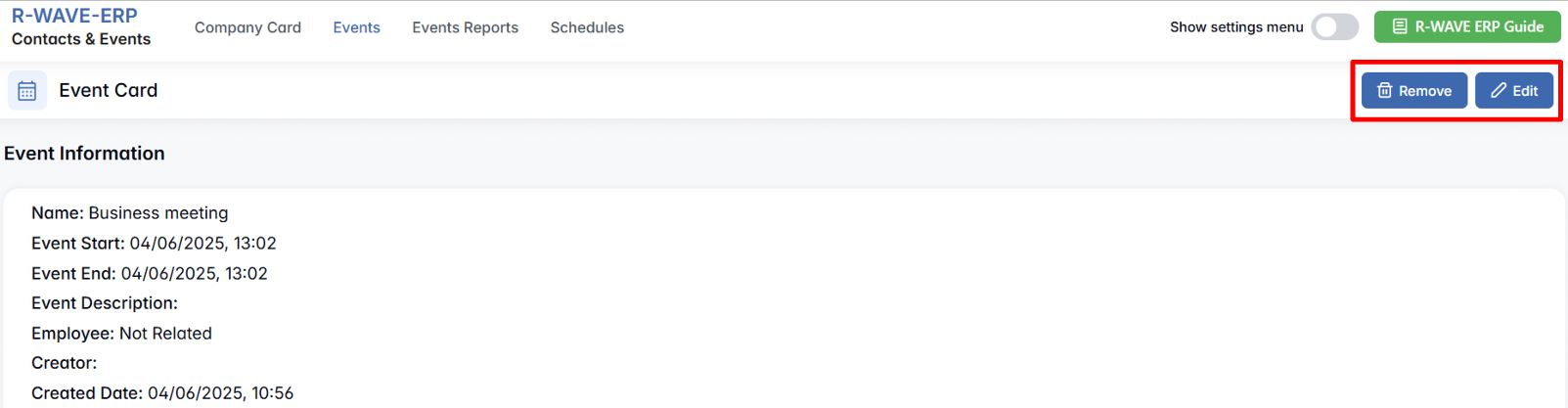The height and width of the screenshot is (408, 1568).
Task: Toggle the Show settings menu switch
Action: click(1334, 27)
